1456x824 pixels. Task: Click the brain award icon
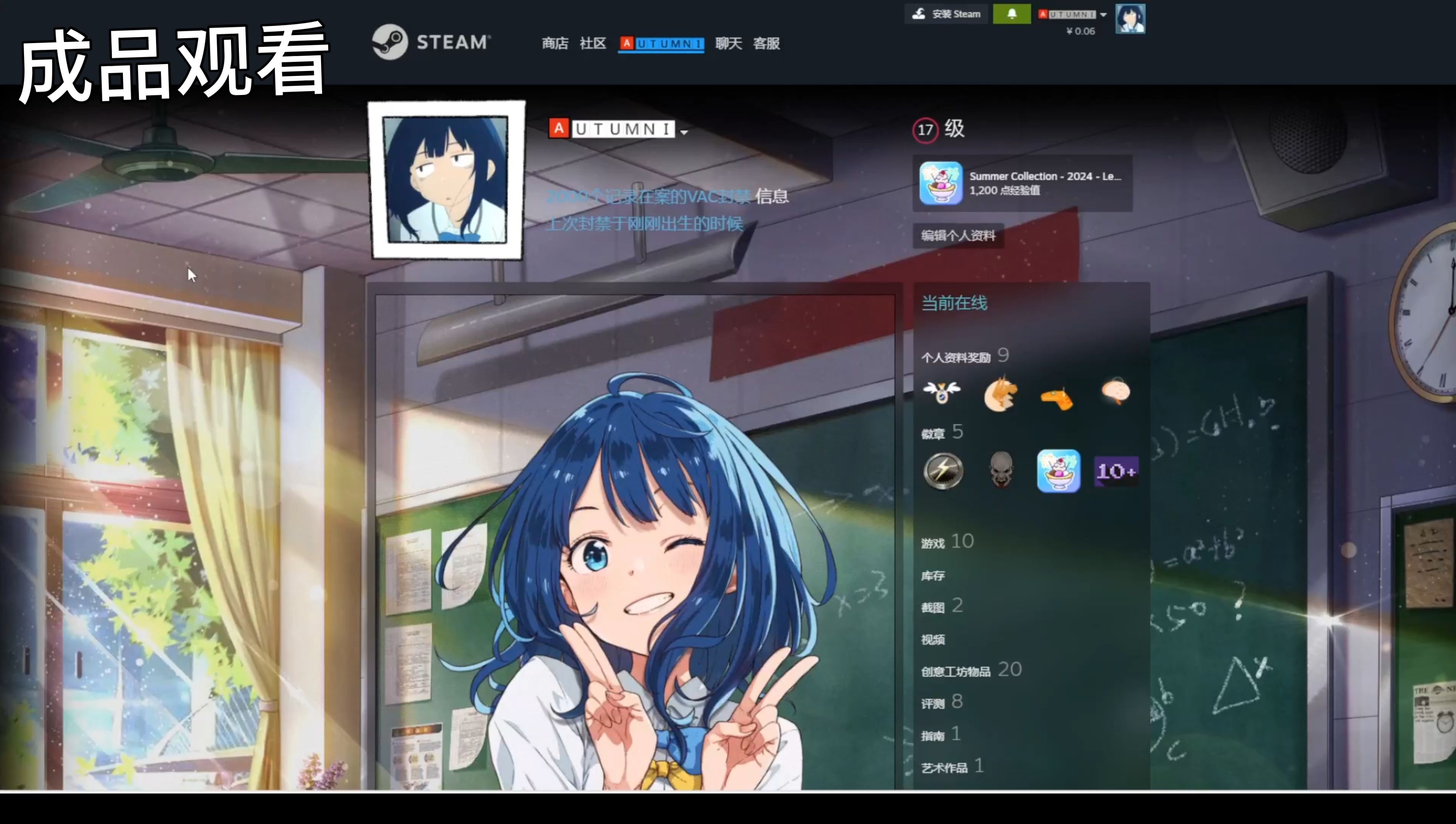[x=1116, y=391]
